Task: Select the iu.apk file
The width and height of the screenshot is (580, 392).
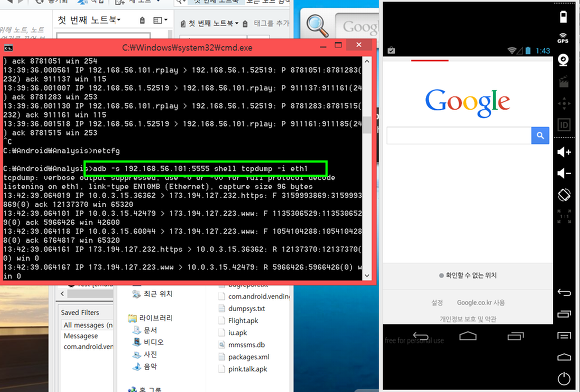Action: (x=233, y=333)
